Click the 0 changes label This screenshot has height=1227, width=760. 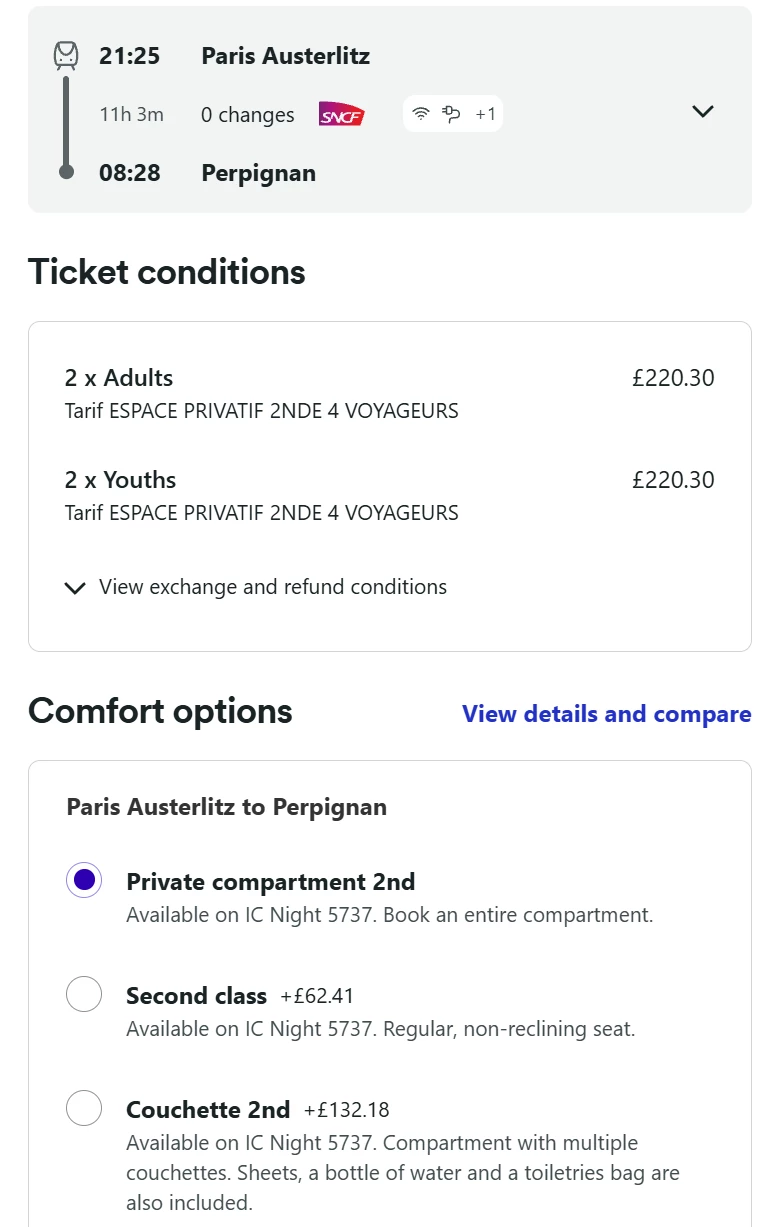coord(247,115)
